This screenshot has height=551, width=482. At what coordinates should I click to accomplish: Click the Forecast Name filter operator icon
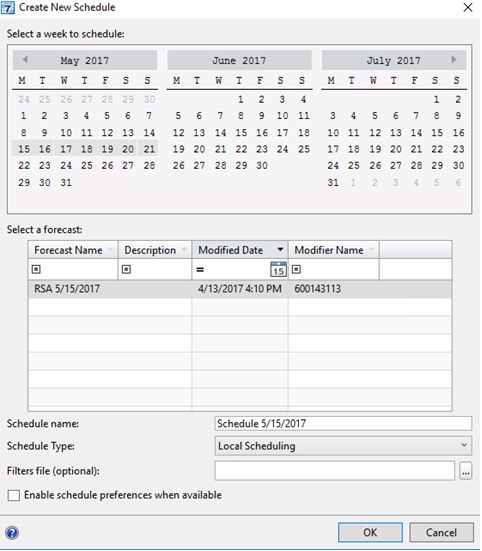[36, 270]
